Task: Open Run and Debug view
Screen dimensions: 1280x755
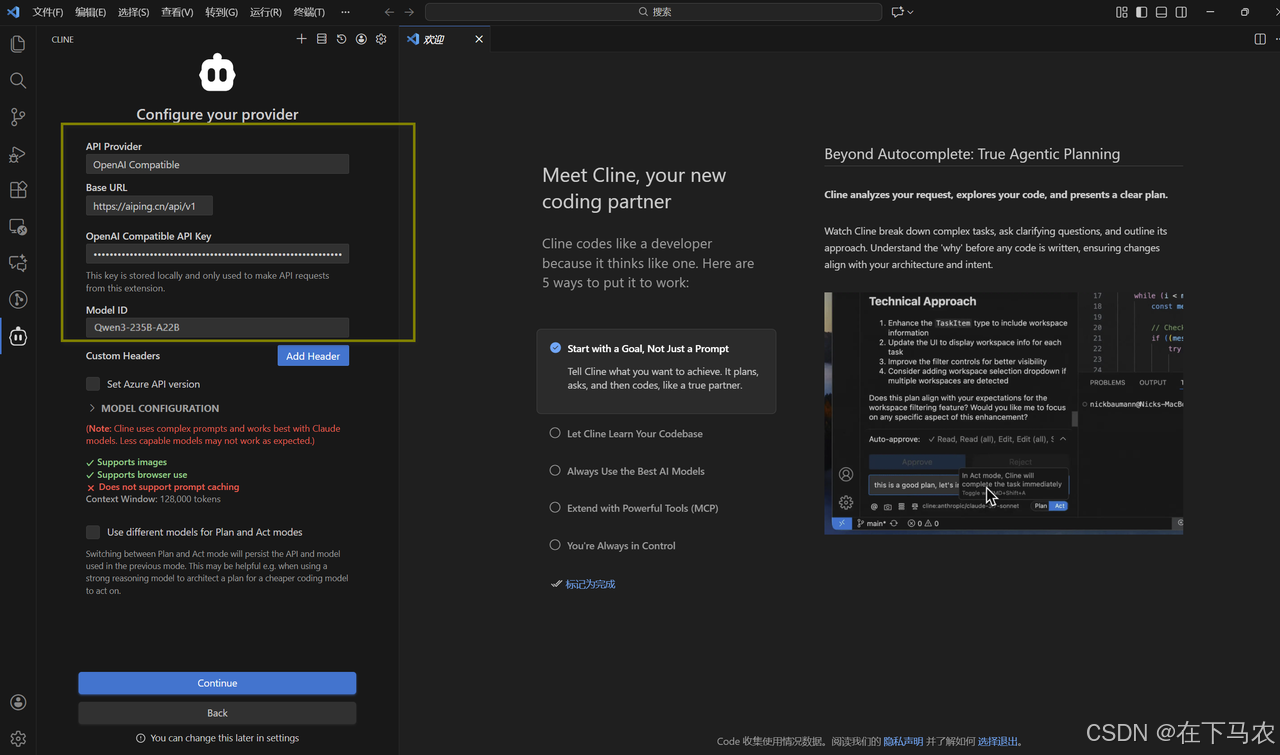Action: coord(18,154)
